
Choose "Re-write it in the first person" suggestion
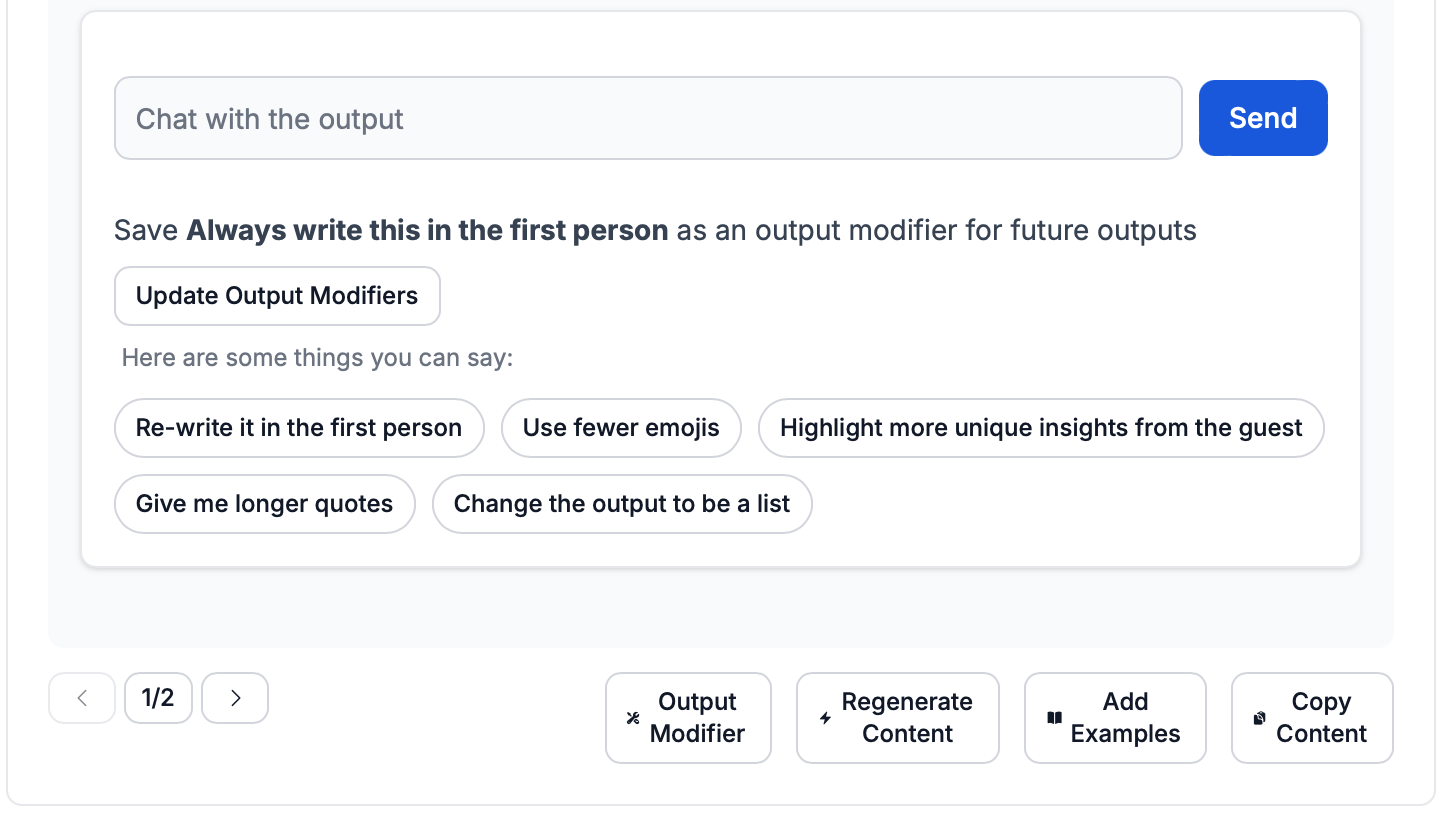pos(299,428)
